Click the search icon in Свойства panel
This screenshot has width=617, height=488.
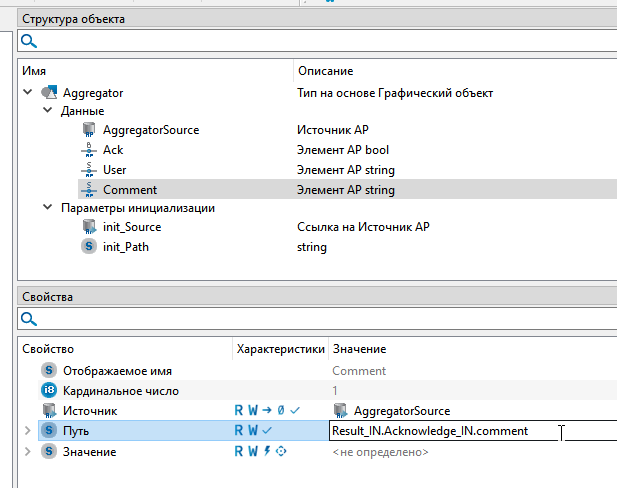[x=29, y=319]
